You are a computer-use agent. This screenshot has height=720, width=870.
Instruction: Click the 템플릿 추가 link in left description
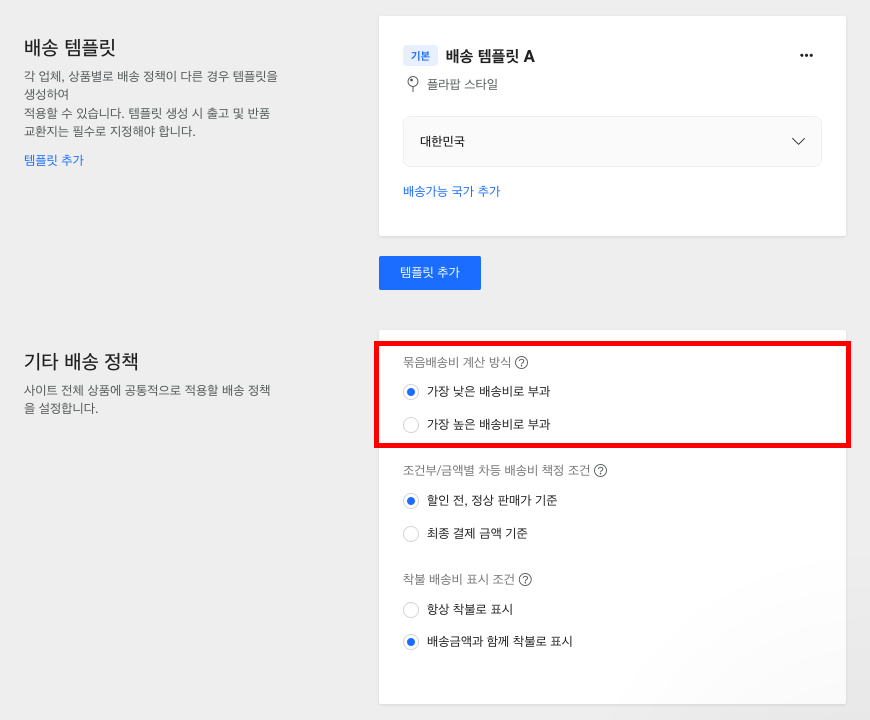[54, 160]
